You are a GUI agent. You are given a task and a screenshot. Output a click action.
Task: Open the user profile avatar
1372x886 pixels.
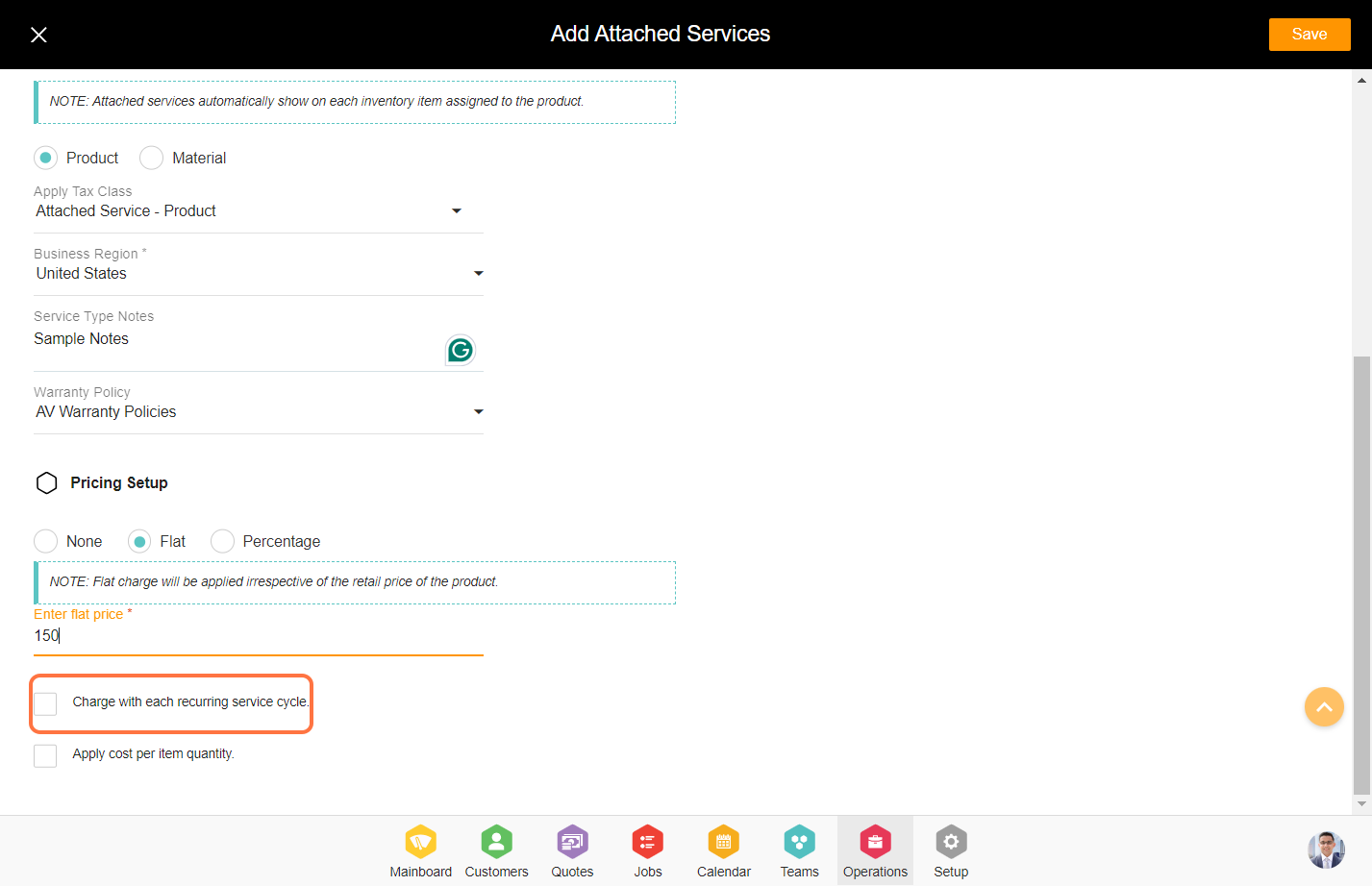point(1326,850)
